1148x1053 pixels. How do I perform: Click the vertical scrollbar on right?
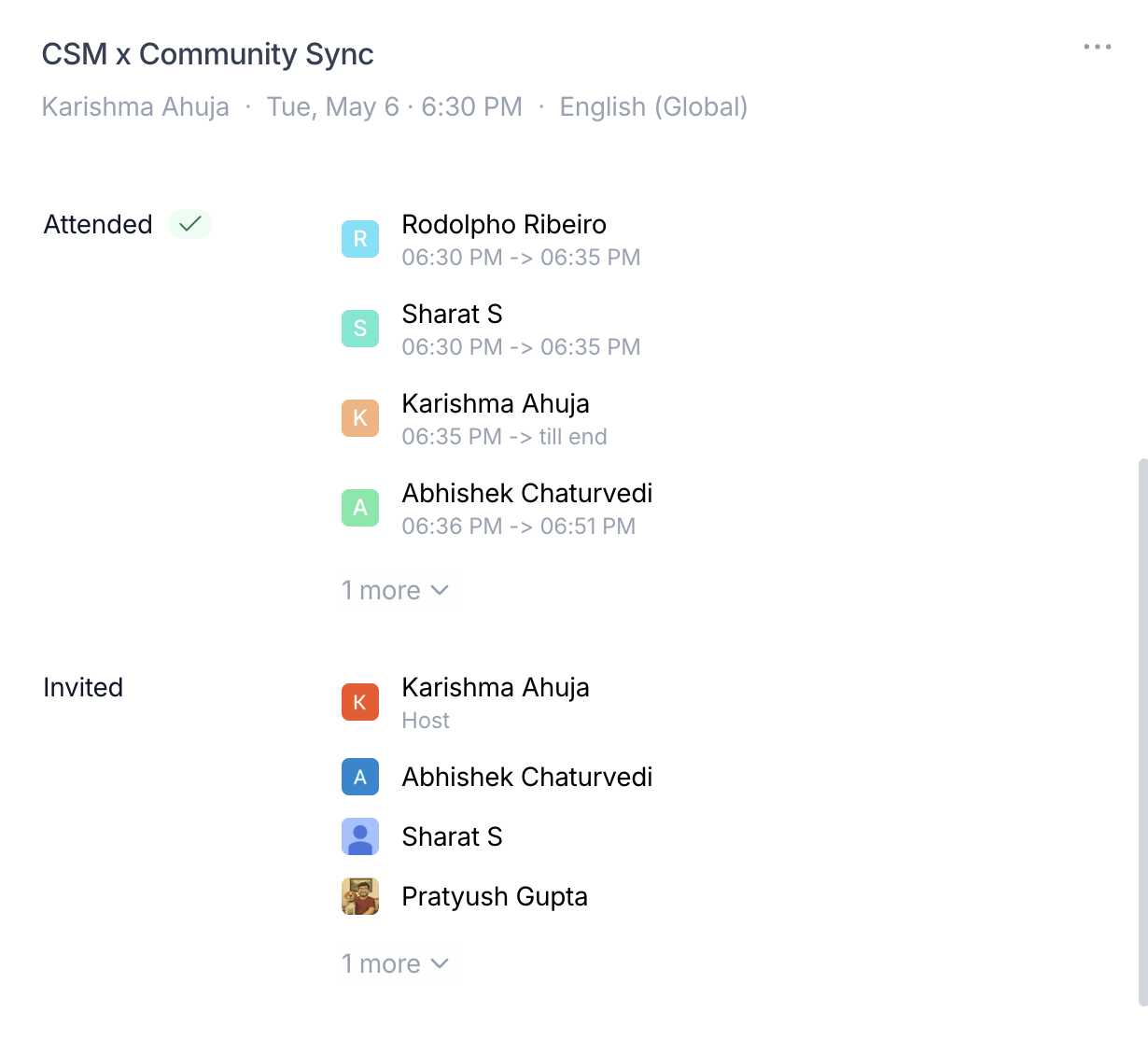coord(1142,728)
